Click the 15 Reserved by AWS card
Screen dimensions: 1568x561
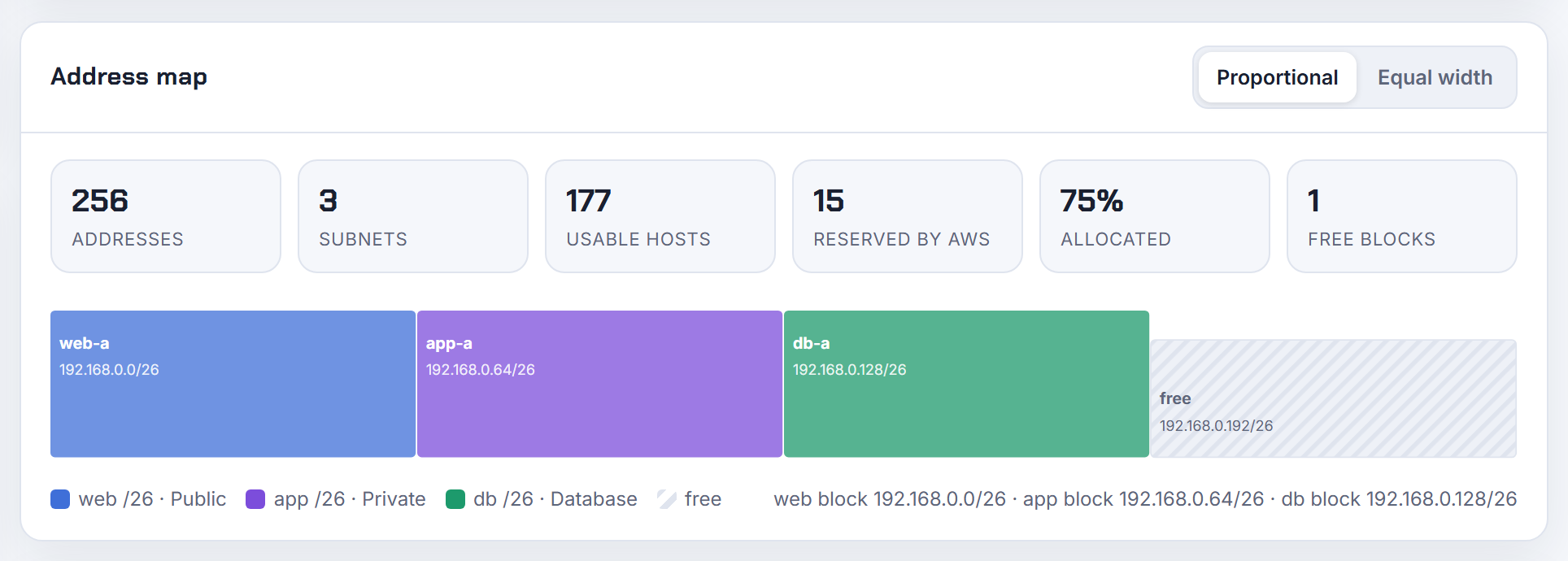908,216
